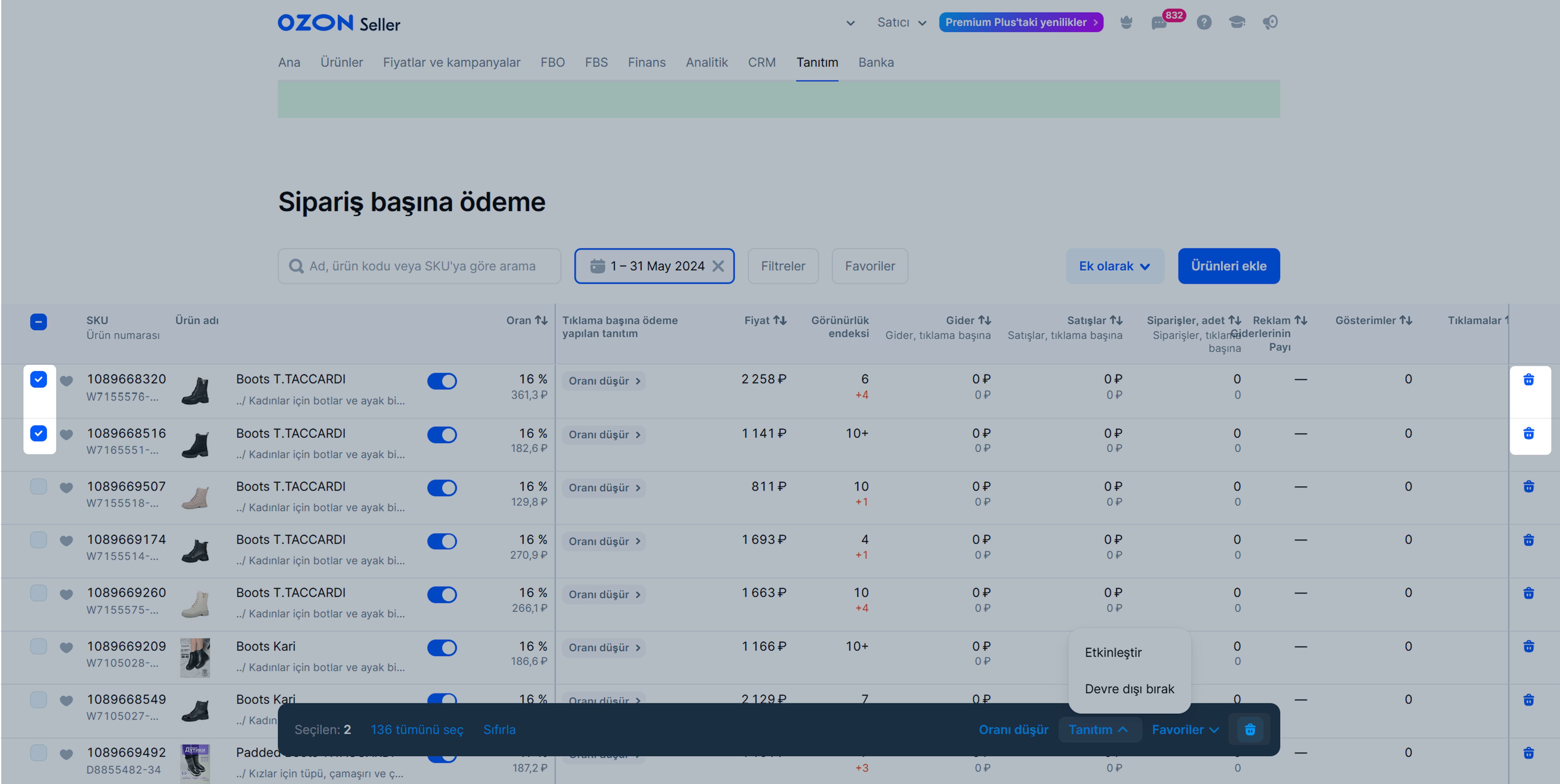The image size is (1560, 784).
Task: Delete row for SKU 1089669209
Action: click(1529, 647)
